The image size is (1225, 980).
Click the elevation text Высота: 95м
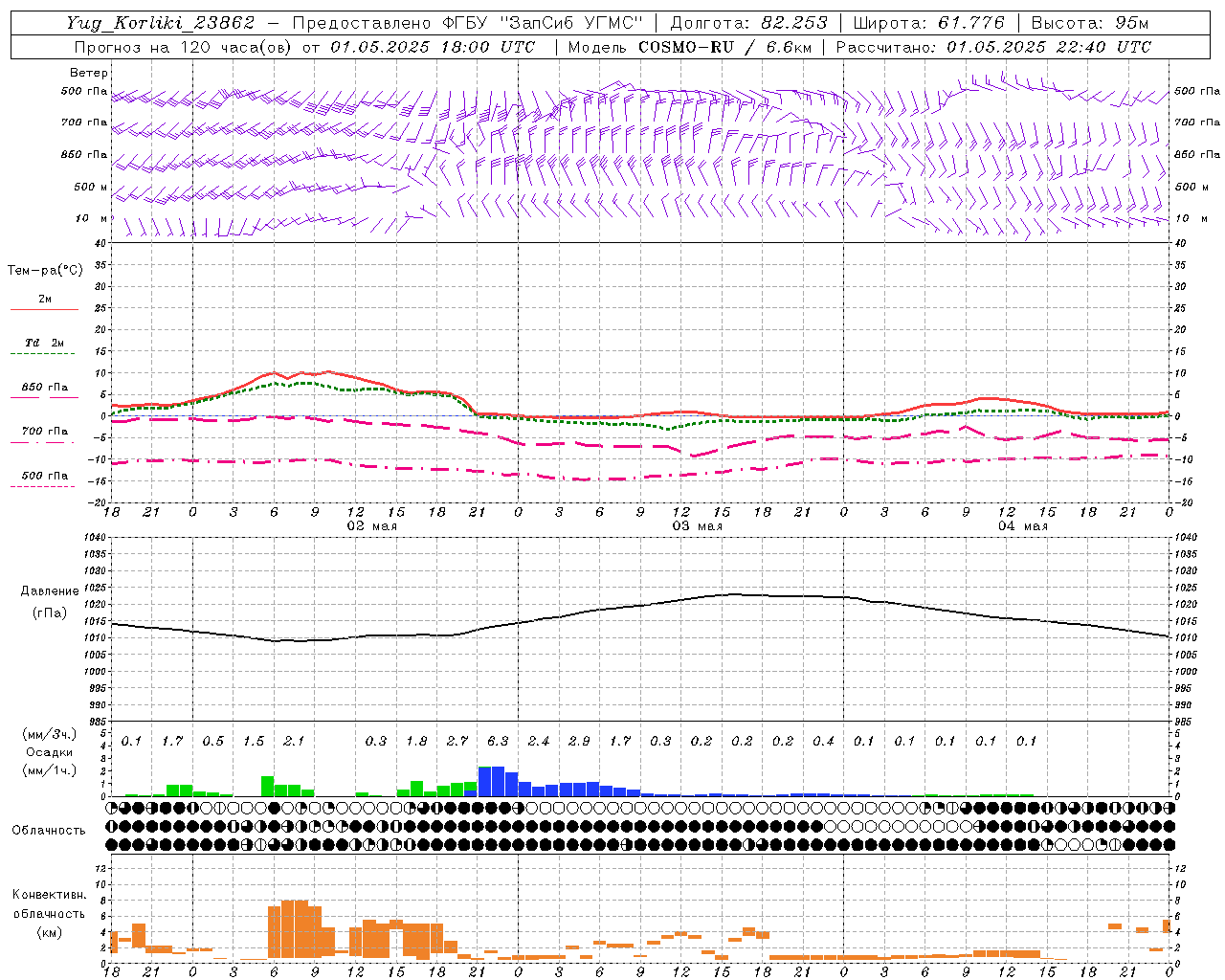1089,23
